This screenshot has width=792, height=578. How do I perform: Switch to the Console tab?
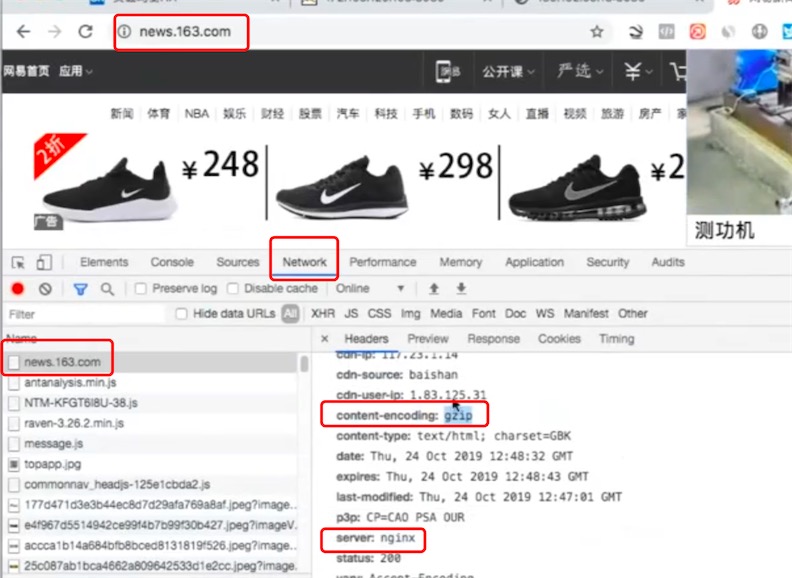[x=172, y=262]
